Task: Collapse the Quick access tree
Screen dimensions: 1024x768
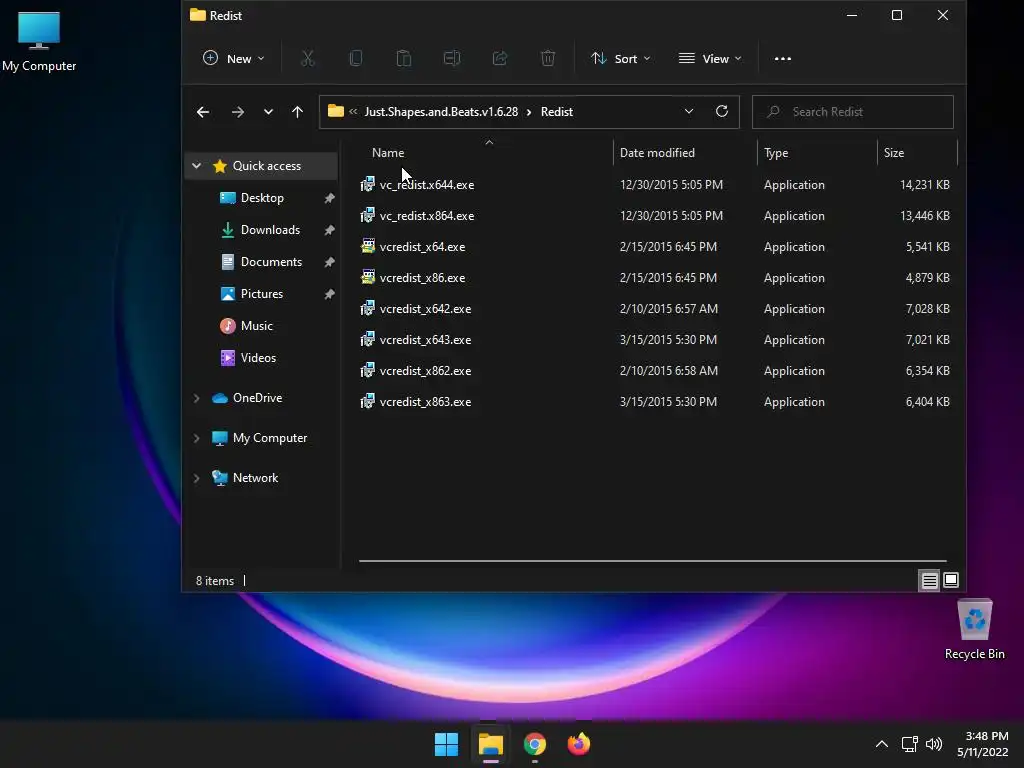Action: [197, 166]
